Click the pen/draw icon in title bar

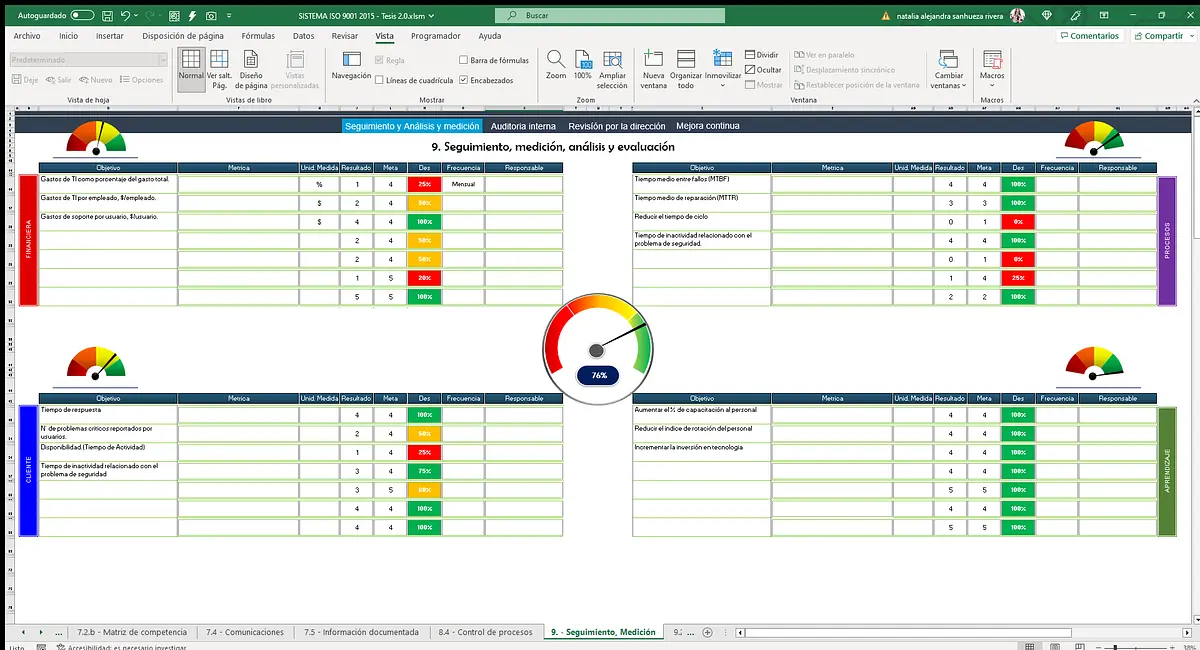[x=1075, y=16]
